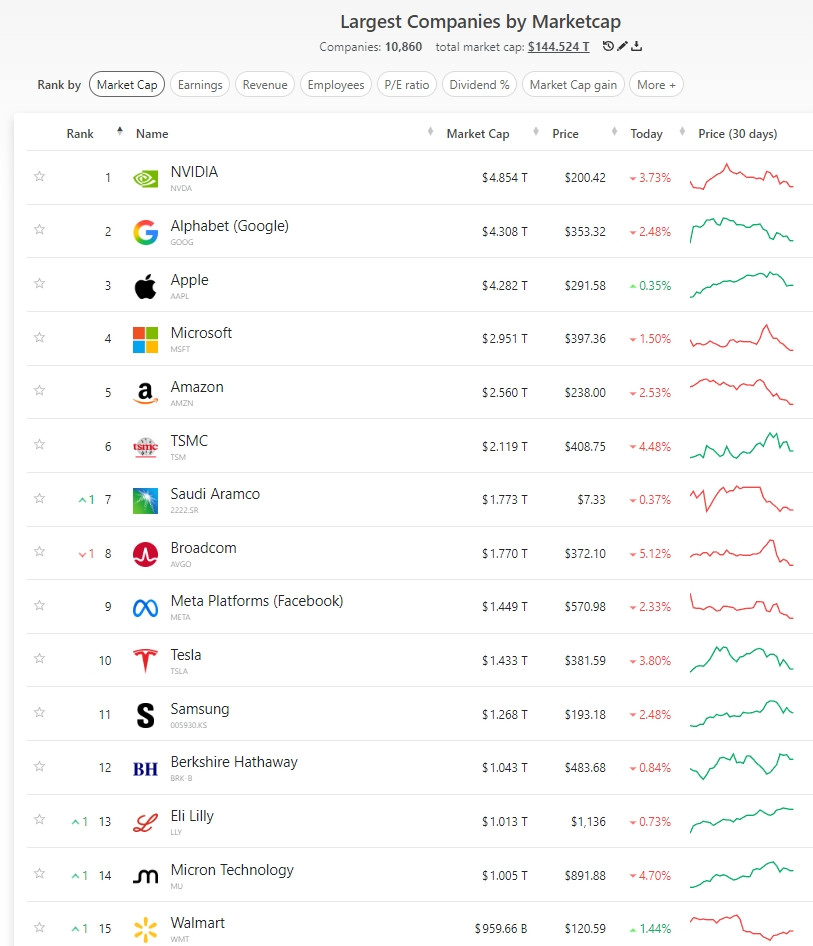The height and width of the screenshot is (946, 813).
Task: Click the Walmart spark logo icon
Action: coord(145,929)
